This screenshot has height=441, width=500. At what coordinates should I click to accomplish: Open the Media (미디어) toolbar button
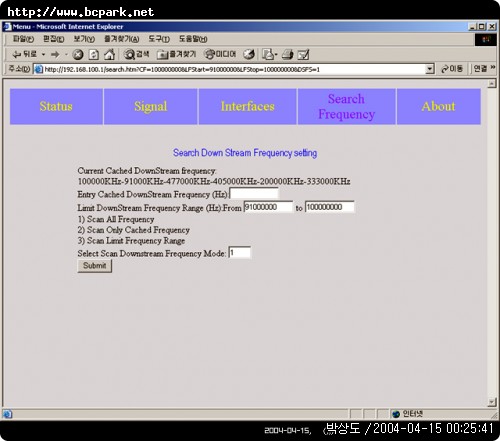[220, 54]
